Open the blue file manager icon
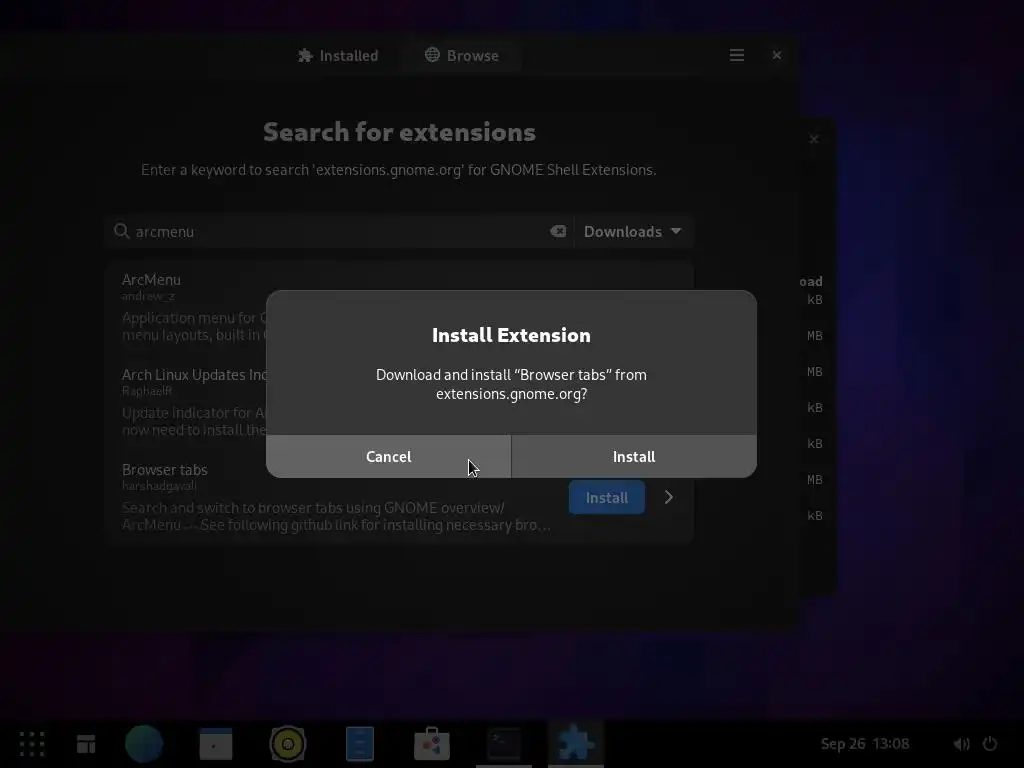 pos(360,744)
